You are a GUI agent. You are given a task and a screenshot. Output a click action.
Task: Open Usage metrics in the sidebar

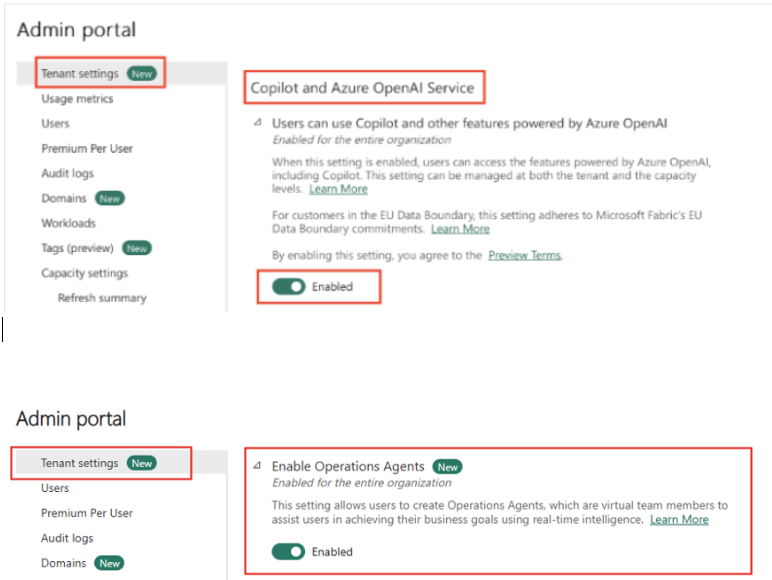77,98
